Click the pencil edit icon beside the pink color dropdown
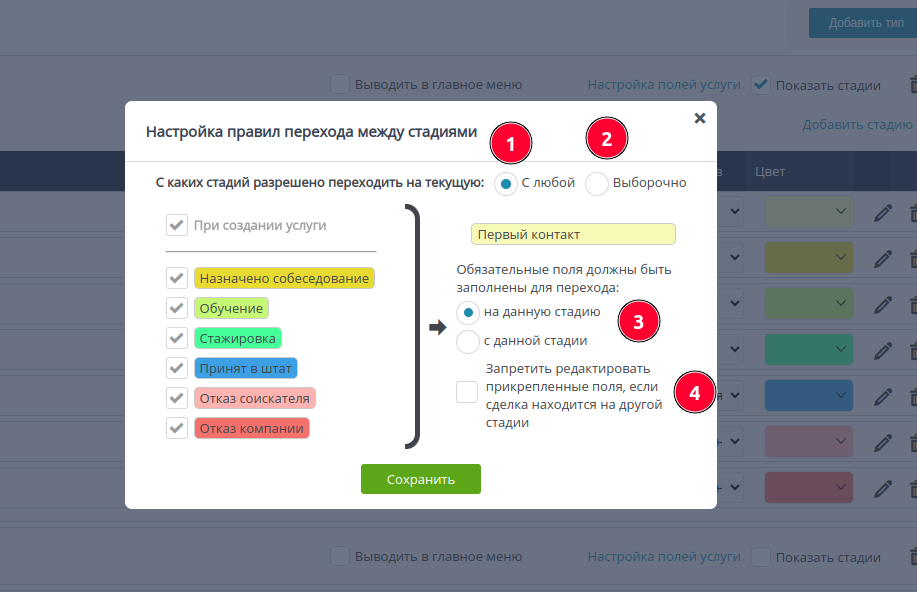The width and height of the screenshot is (917, 592). coord(882,441)
